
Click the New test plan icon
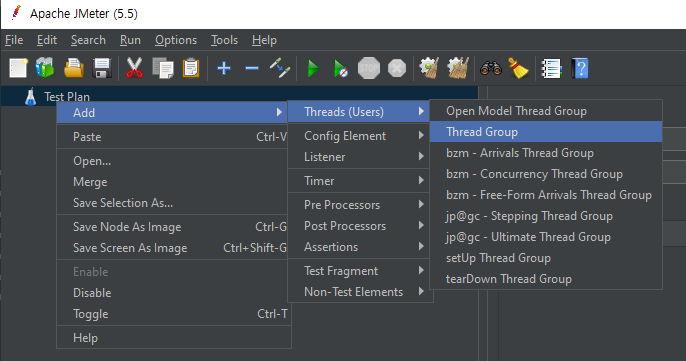coord(18,68)
